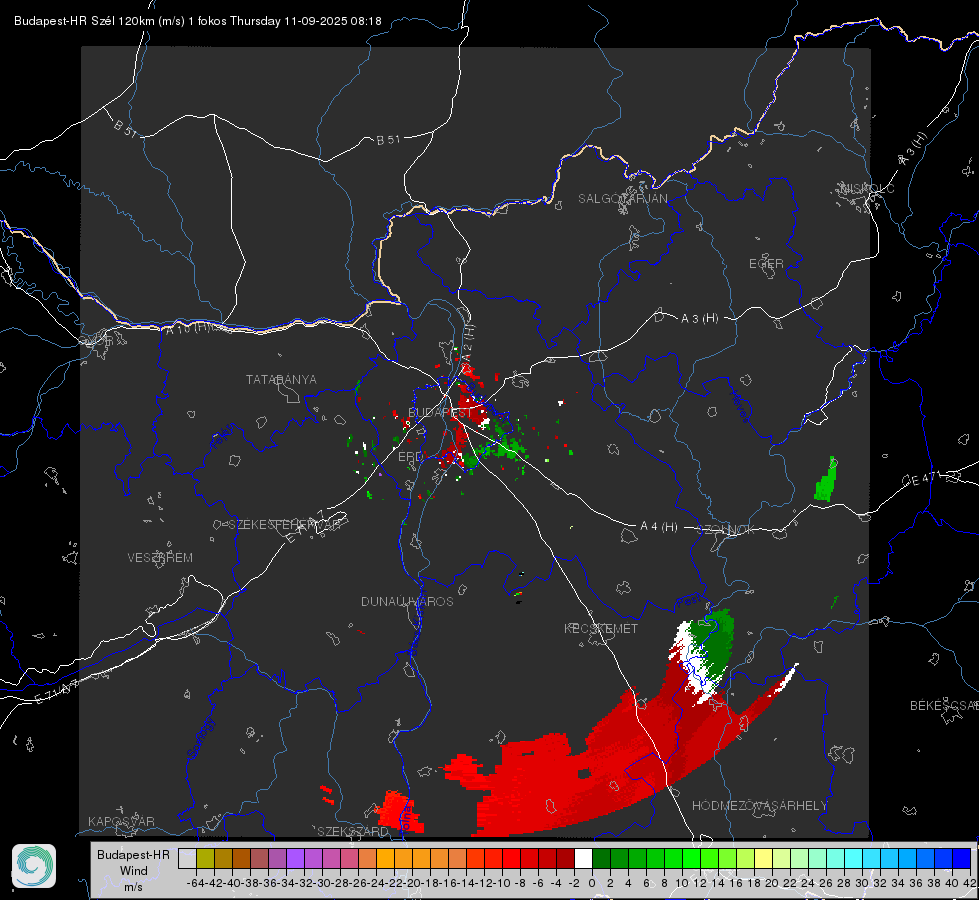The image size is (979, 900).
Task: Click the SZEKSZÁRD city label
Action: pos(353,831)
